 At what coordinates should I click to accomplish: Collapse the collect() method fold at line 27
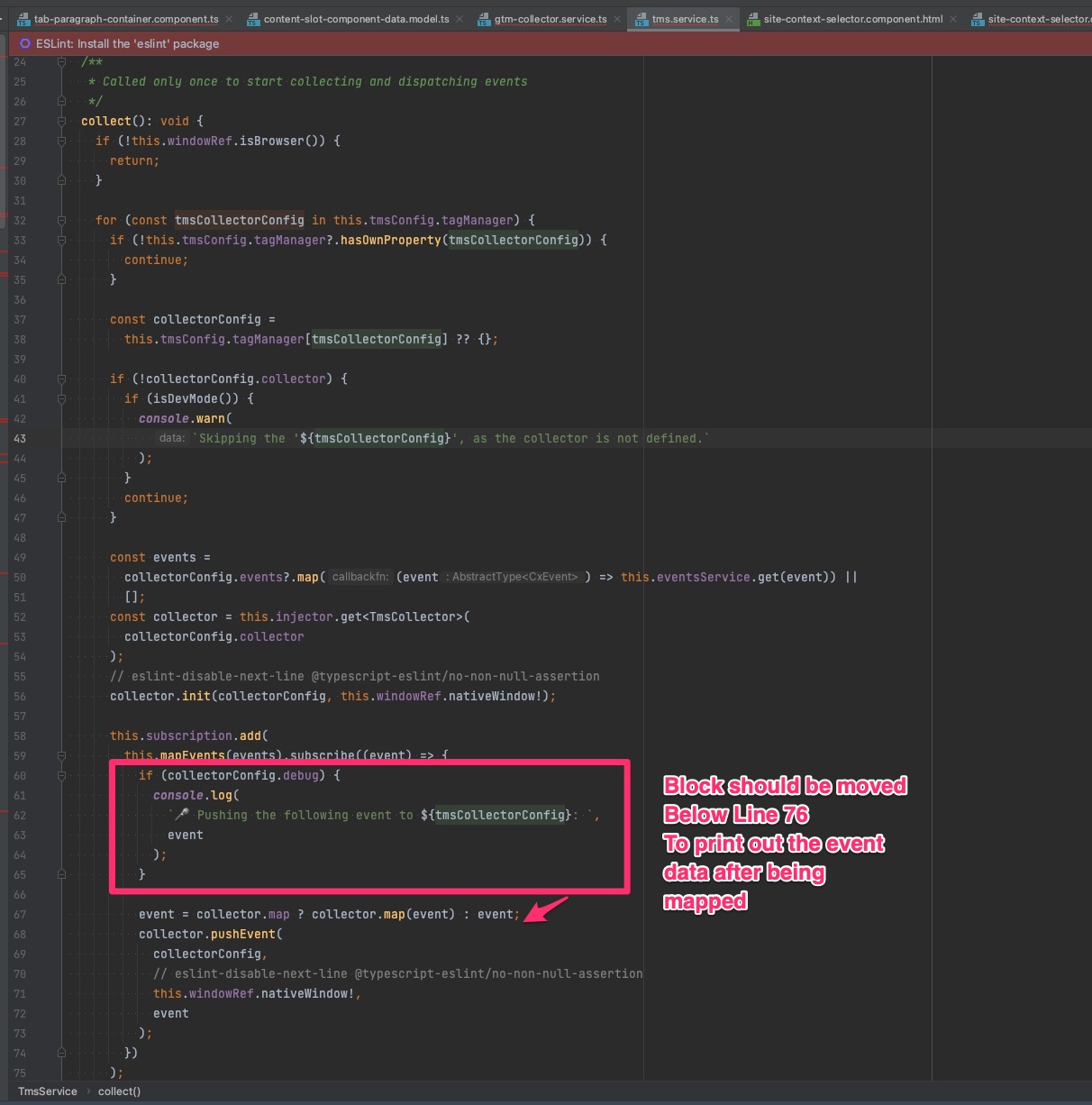tap(61, 121)
